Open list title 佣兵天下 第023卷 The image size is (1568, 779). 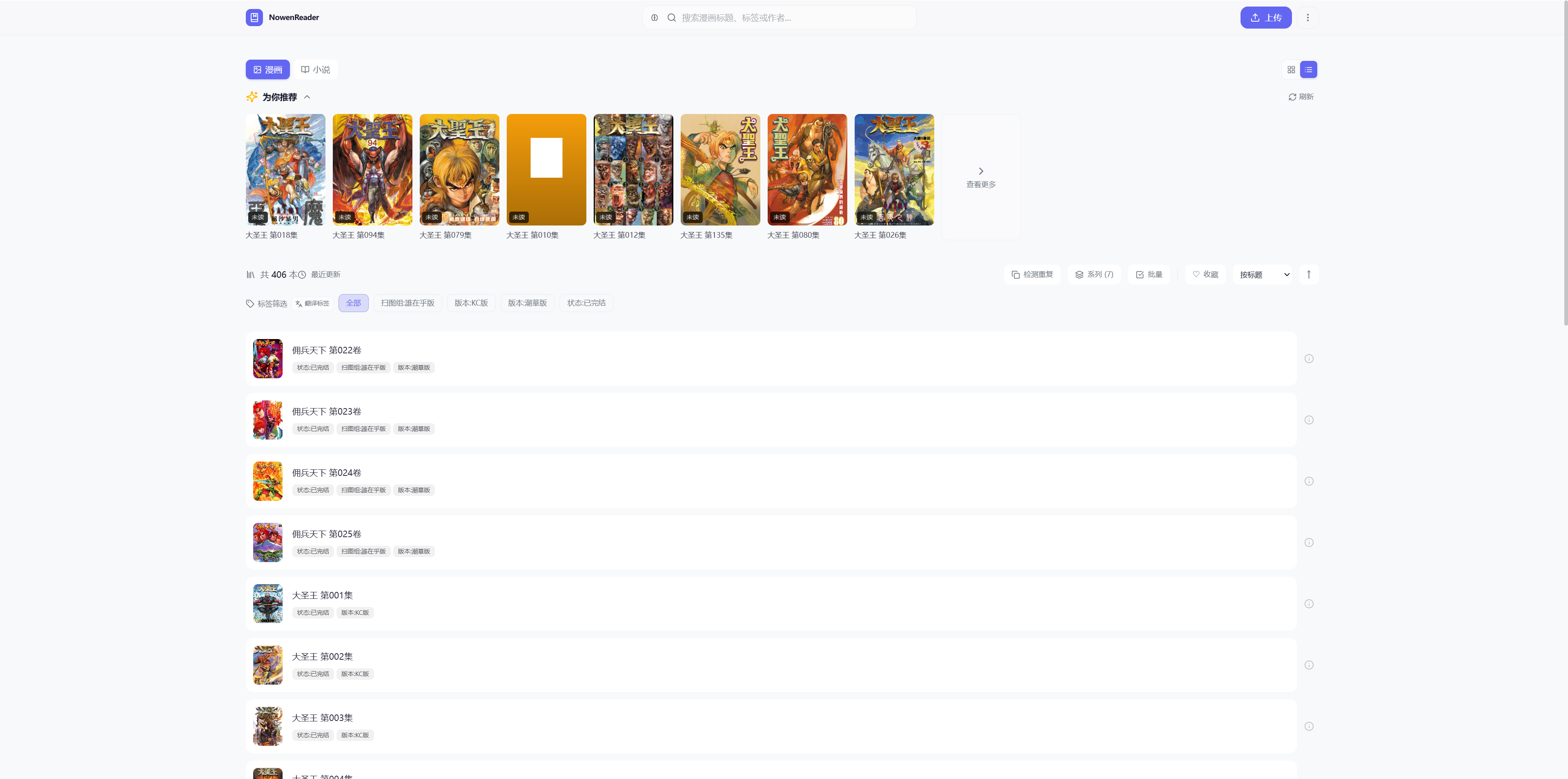click(x=327, y=412)
